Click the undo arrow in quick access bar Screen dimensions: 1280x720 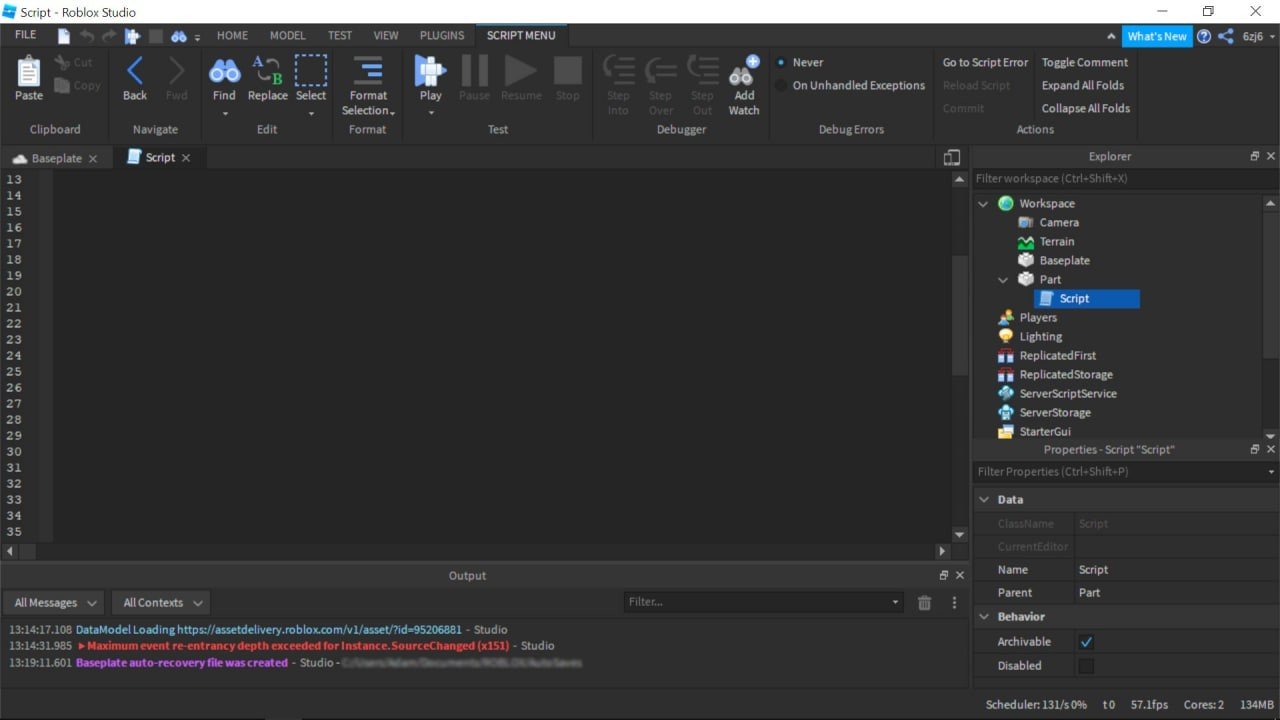pos(87,35)
